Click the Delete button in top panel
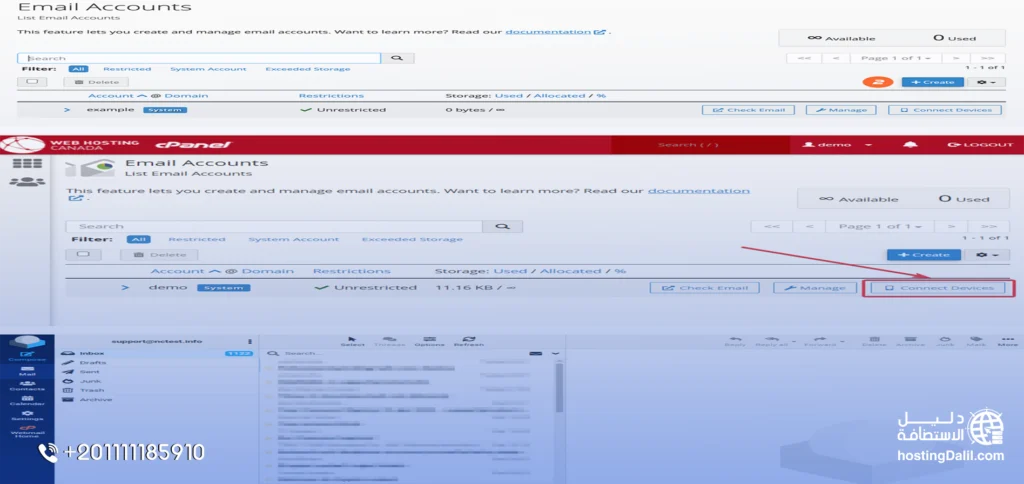Image resolution: width=1024 pixels, height=484 pixels. (x=96, y=82)
